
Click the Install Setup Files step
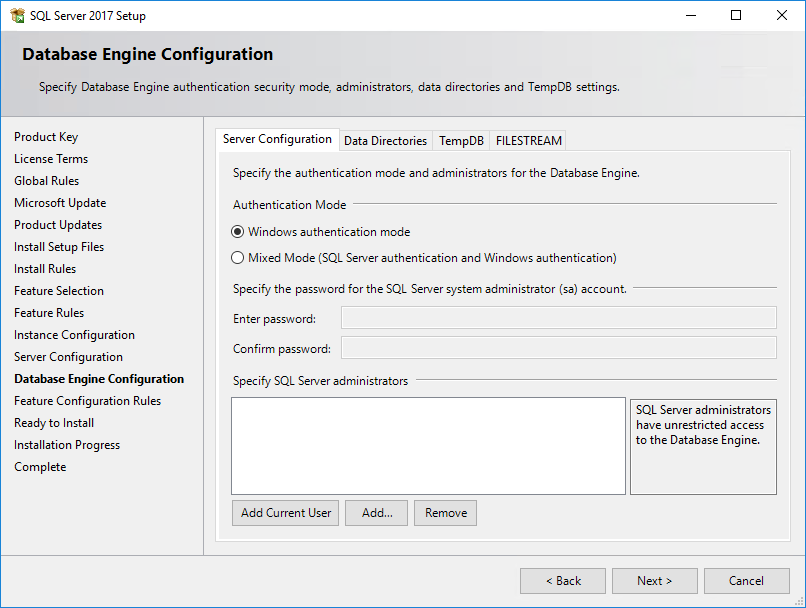click(x=59, y=247)
